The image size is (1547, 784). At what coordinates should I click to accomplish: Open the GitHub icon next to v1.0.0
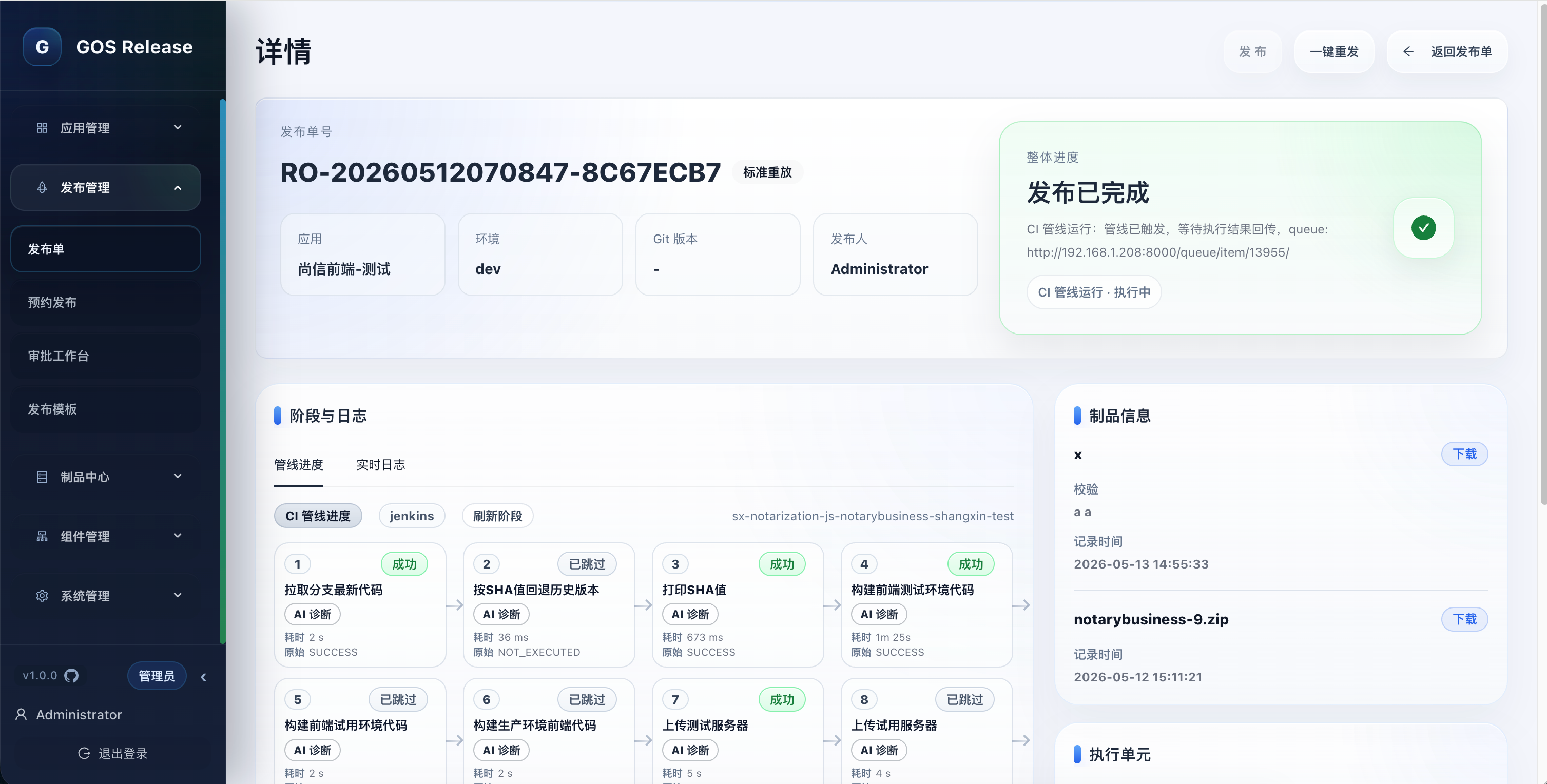point(71,676)
